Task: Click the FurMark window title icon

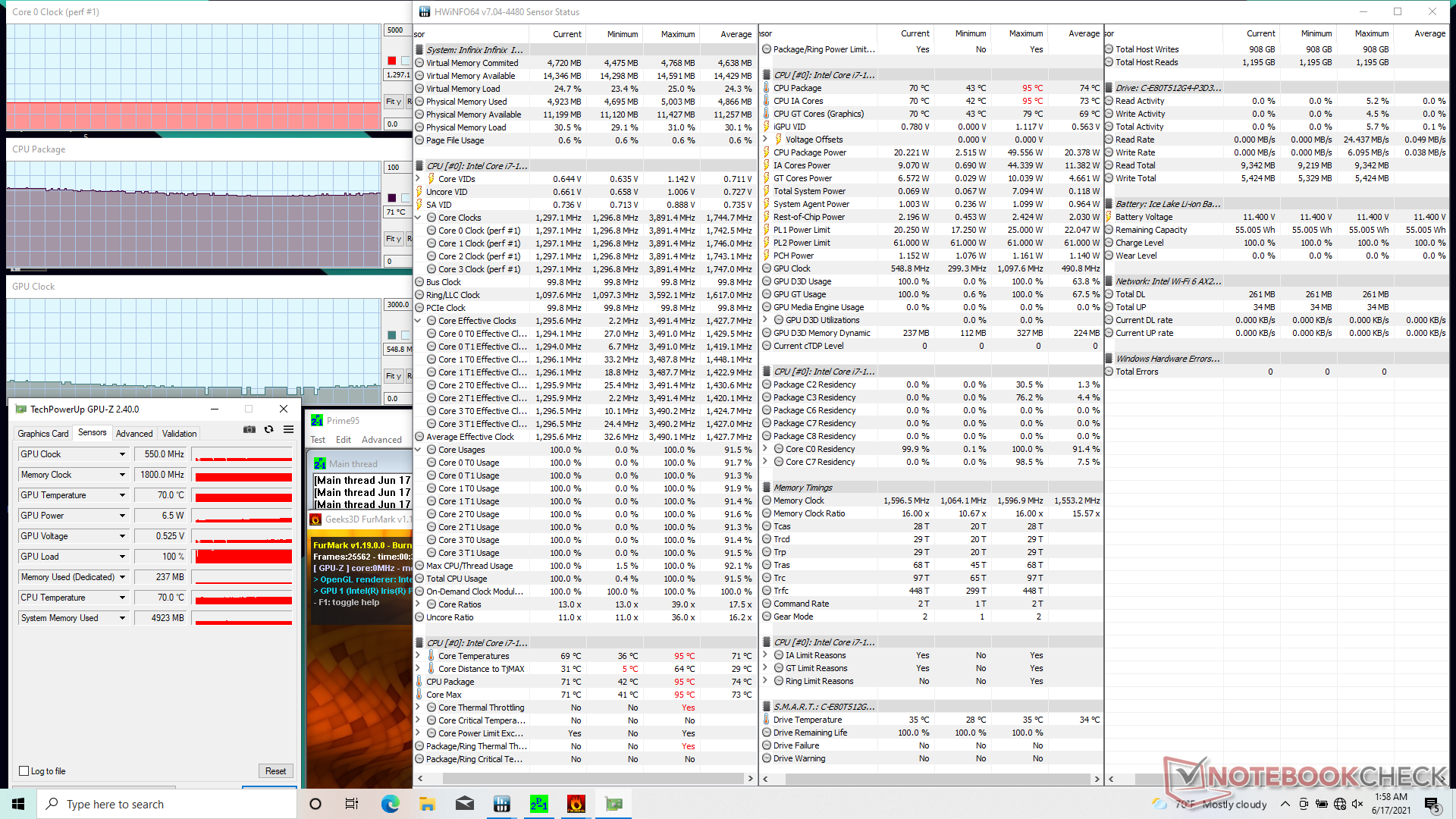Action: 315,519
